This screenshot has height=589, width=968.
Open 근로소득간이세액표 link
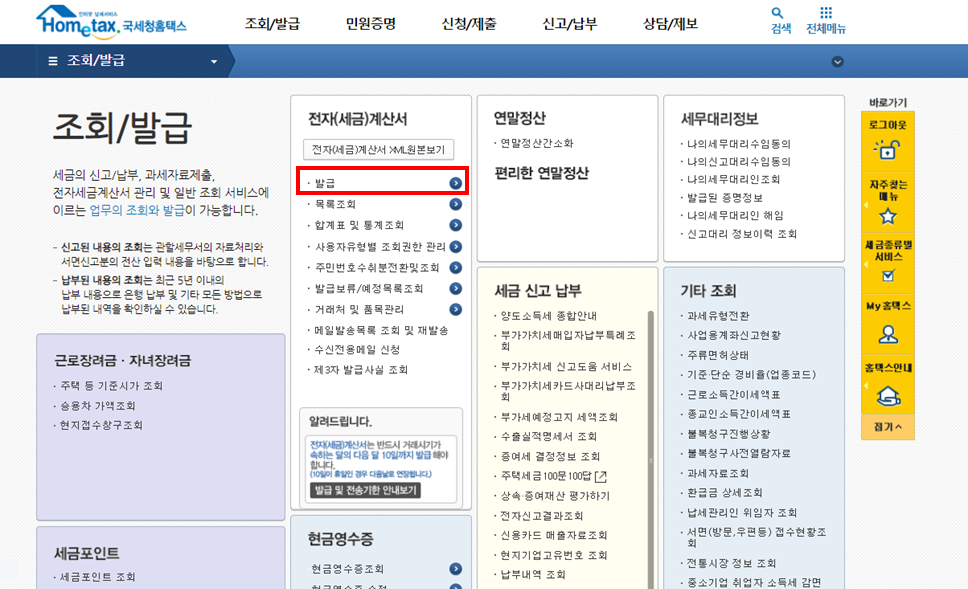(734, 395)
